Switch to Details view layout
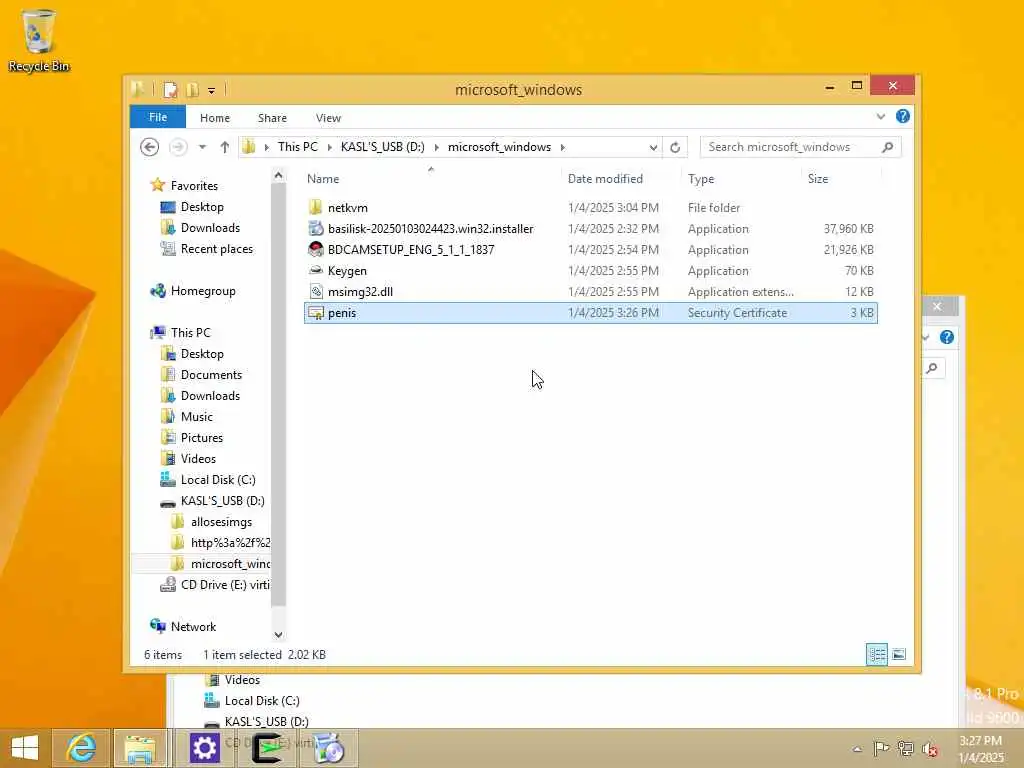The height and width of the screenshot is (768, 1024). (x=876, y=654)
